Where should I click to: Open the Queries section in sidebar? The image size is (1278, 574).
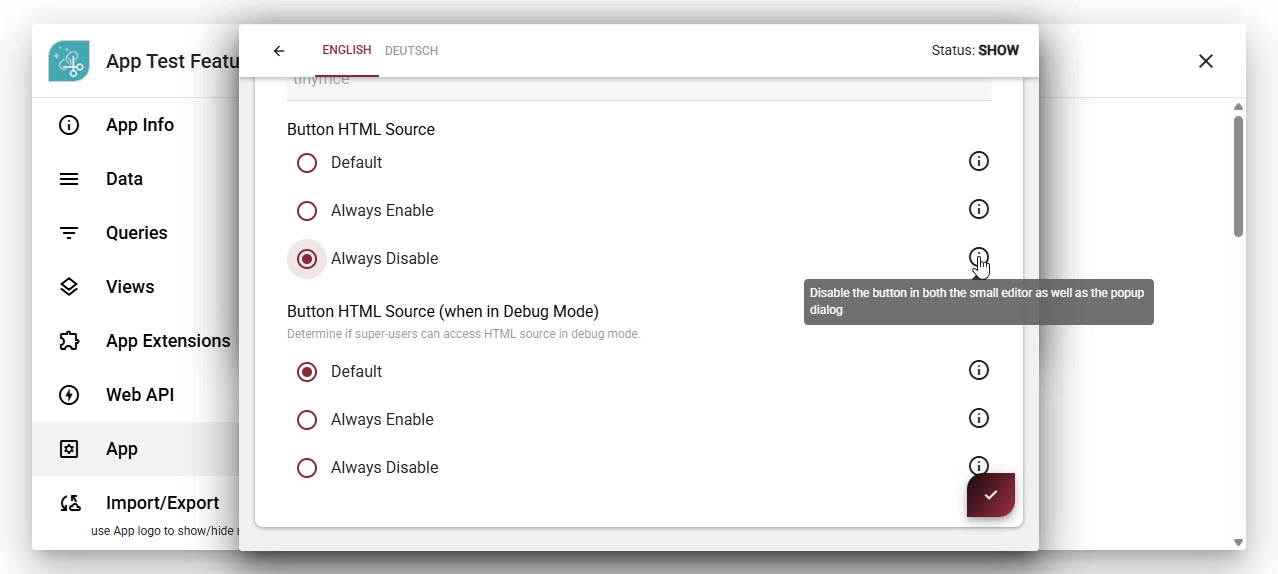coord(136,233)
